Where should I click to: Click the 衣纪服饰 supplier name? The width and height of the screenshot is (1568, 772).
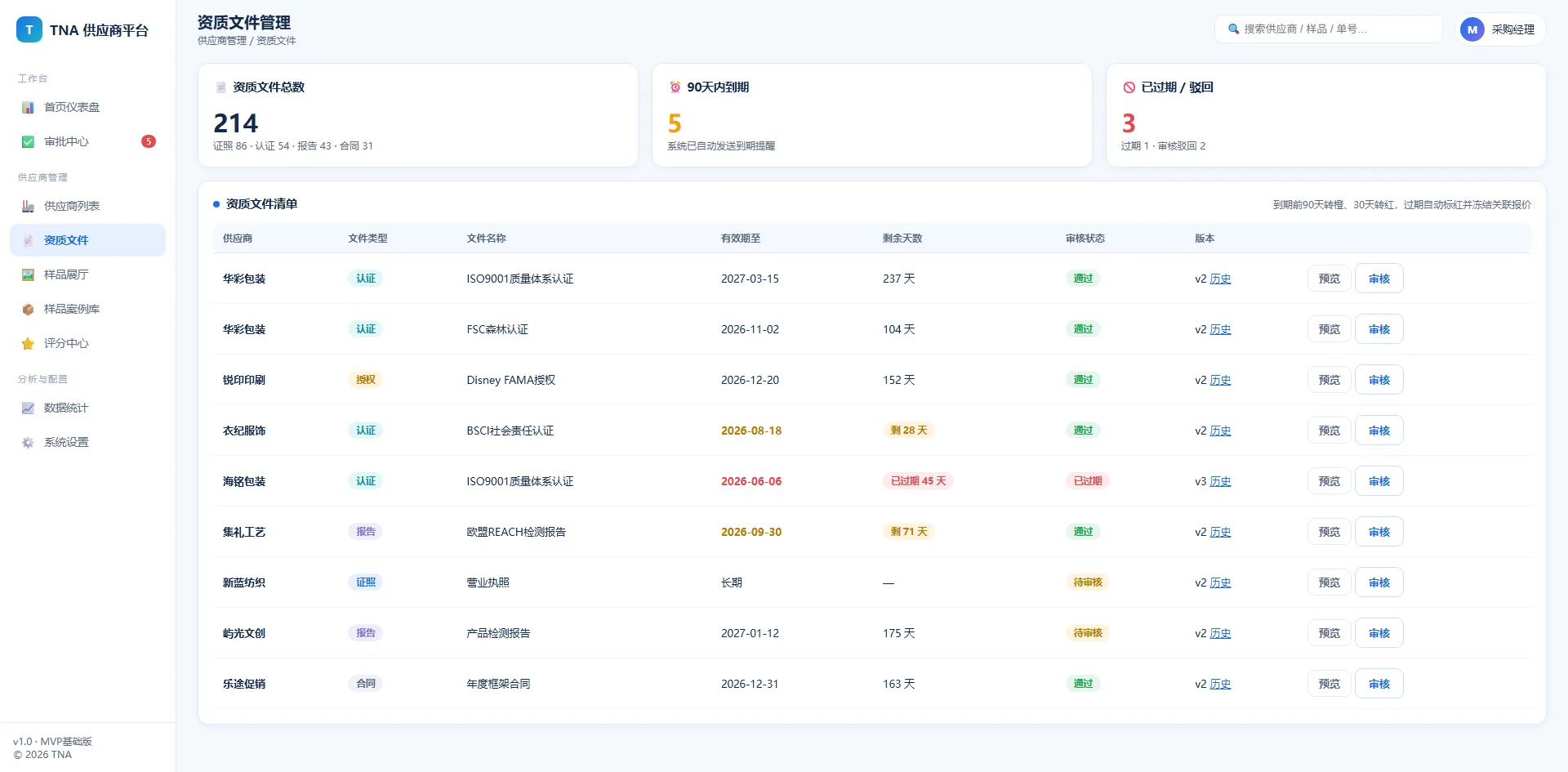[x=244, y=431]
